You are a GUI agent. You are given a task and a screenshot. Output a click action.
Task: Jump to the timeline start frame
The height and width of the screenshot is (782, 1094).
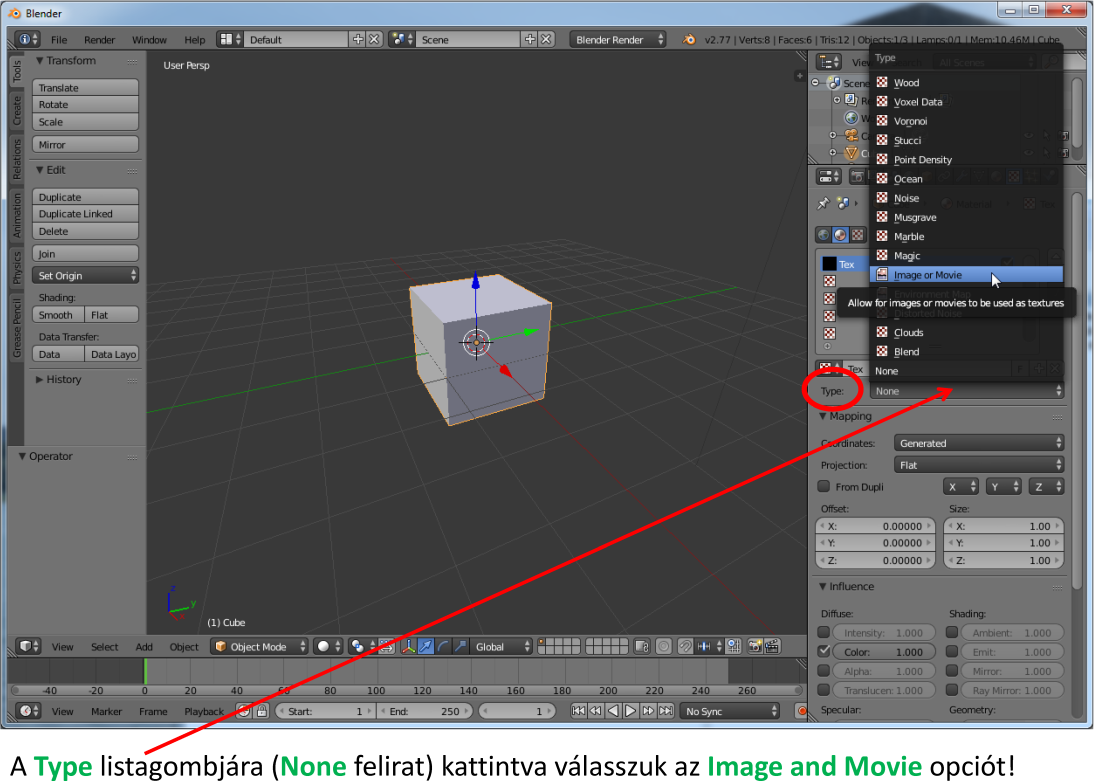(578, 711)
